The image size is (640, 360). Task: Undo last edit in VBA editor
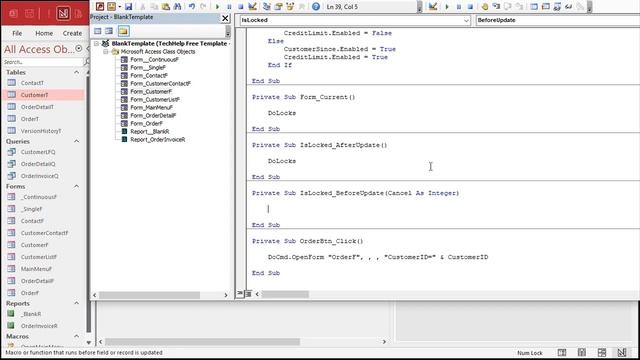(x=192, y=7)
